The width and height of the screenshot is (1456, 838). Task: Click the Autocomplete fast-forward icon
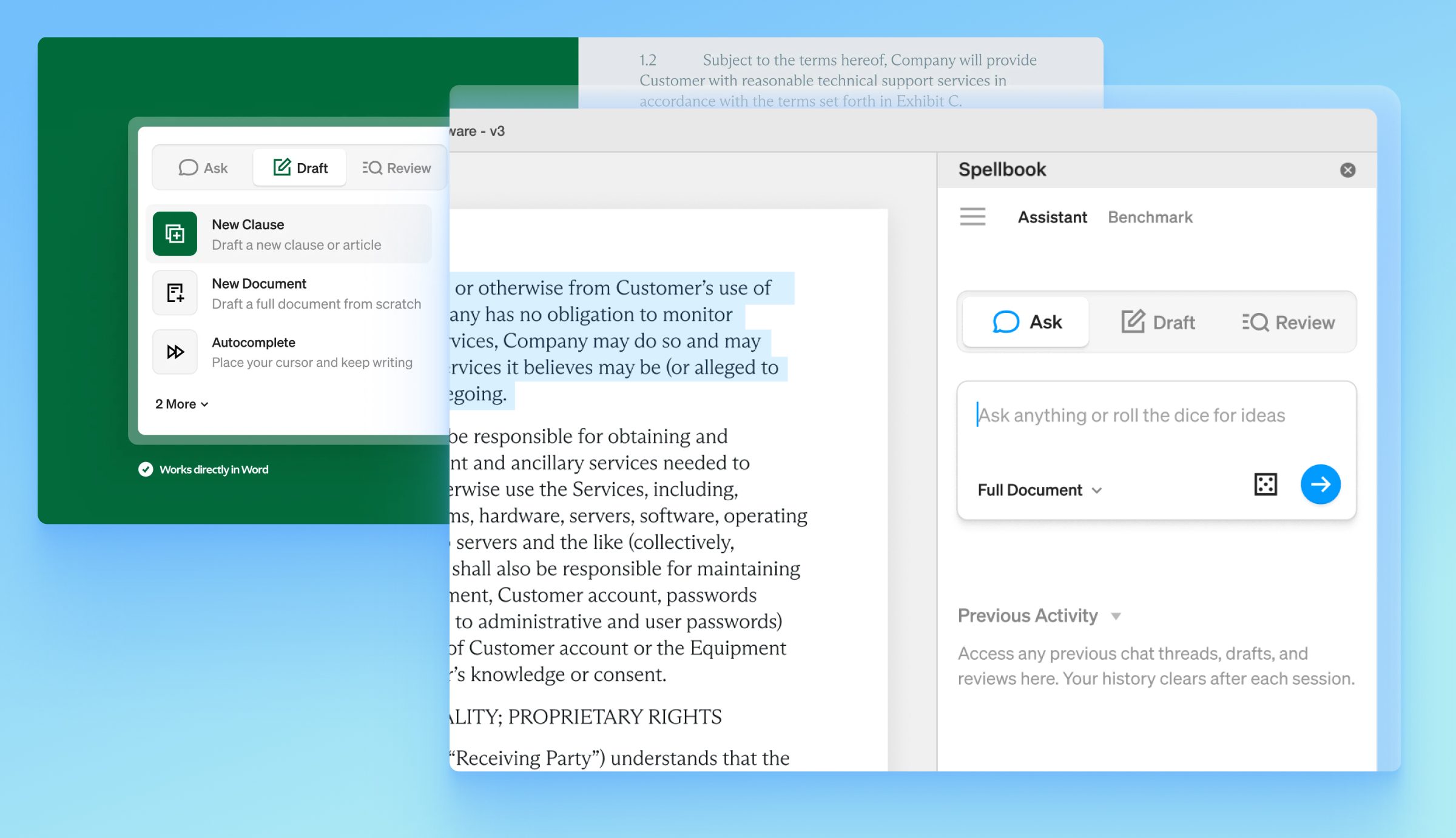pos(175,352)
